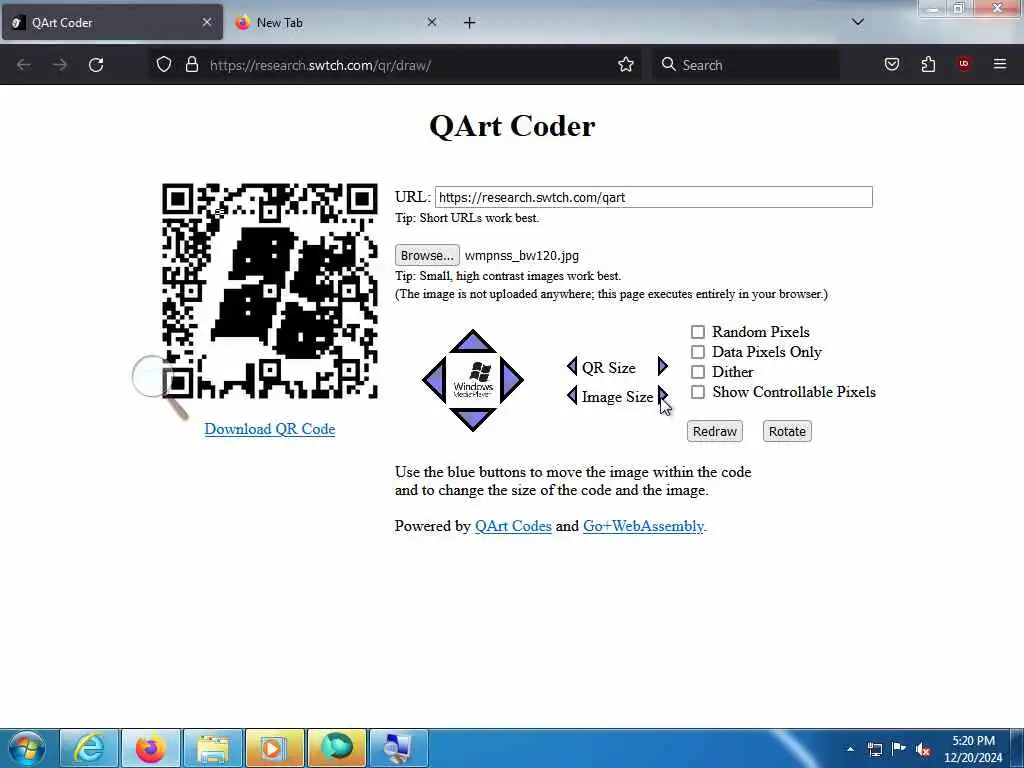Increase QR Size with right arrow
The width and height of the screenshot is (1024, 768).
[663, 366]
